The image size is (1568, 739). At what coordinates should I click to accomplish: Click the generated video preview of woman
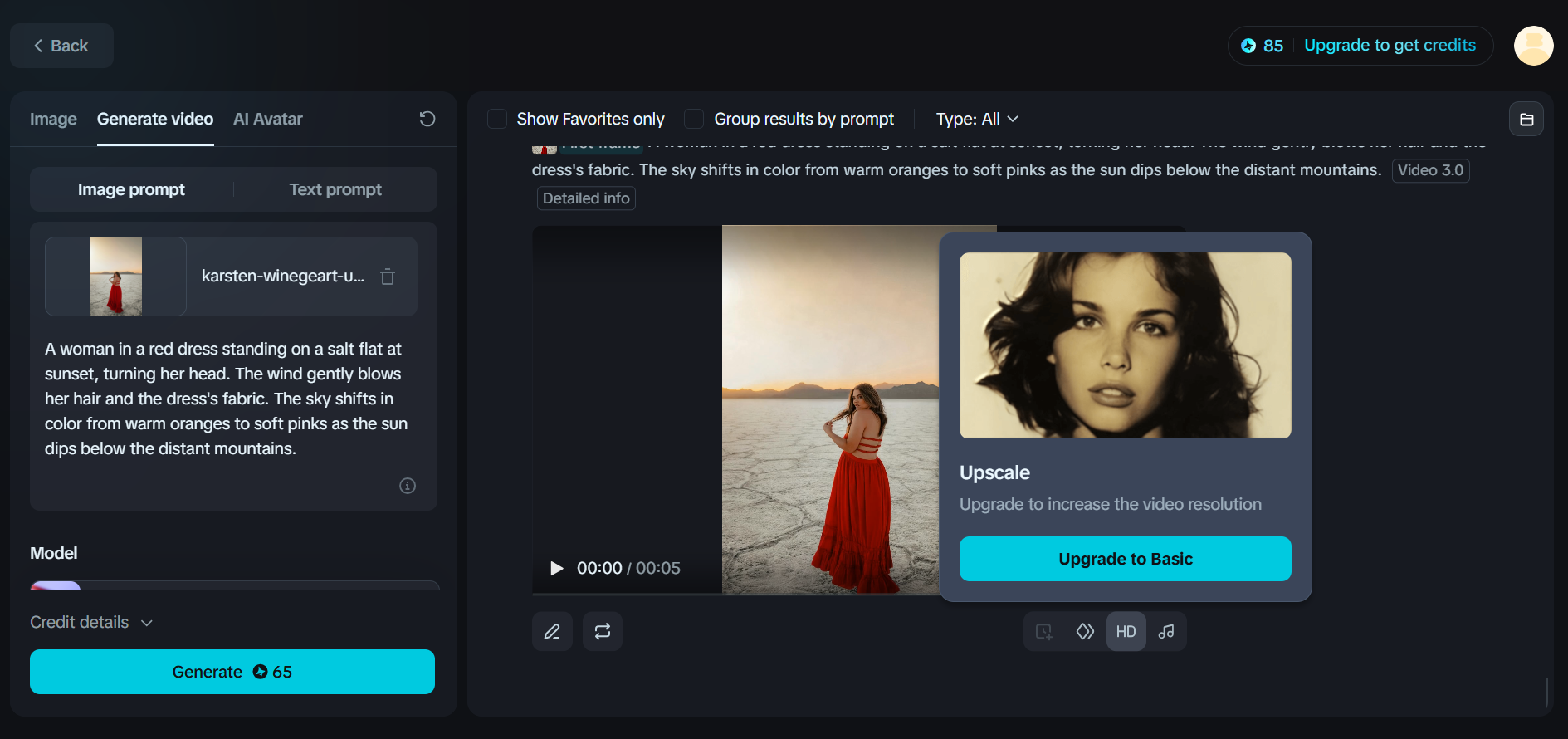click(830, 410)
